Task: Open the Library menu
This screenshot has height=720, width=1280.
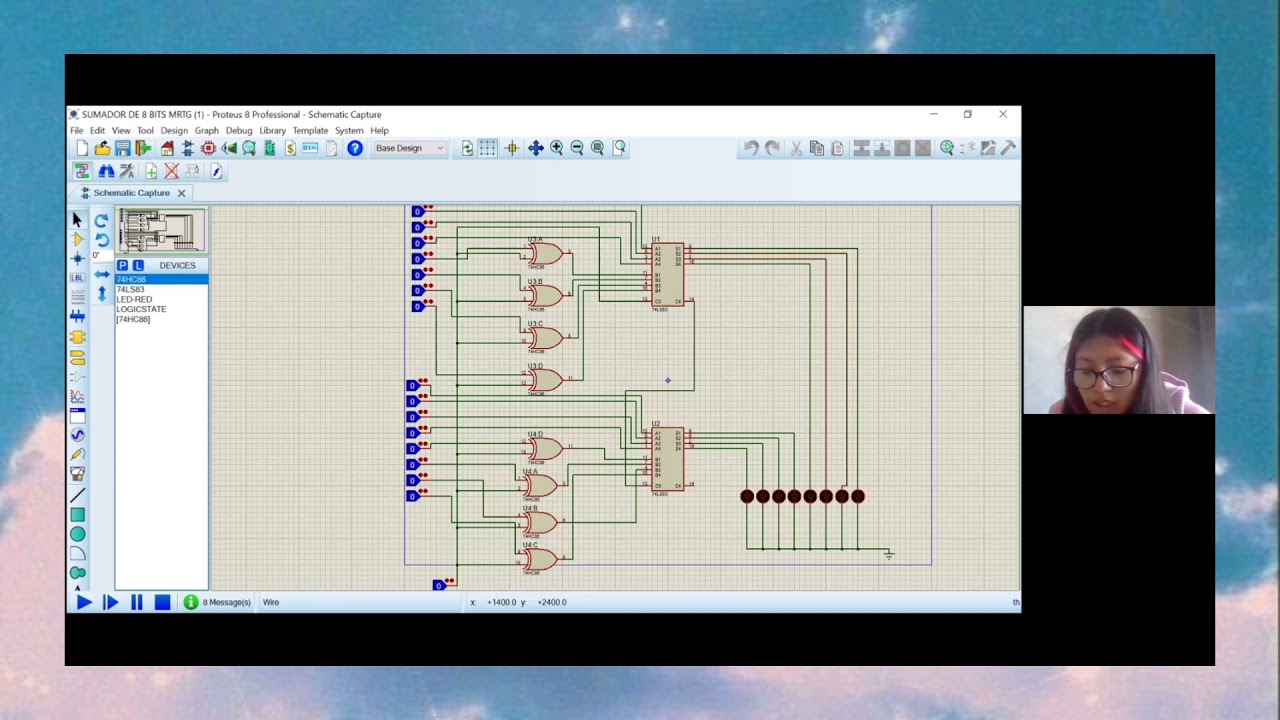Action: (272, 131)
